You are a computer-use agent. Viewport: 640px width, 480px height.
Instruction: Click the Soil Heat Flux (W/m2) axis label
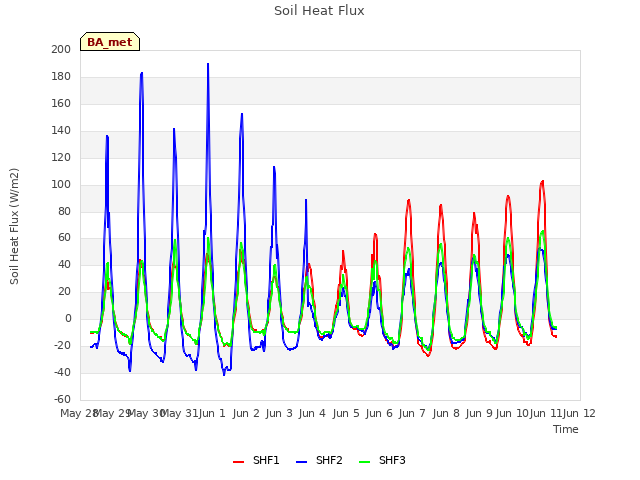(x=14, y=226)
